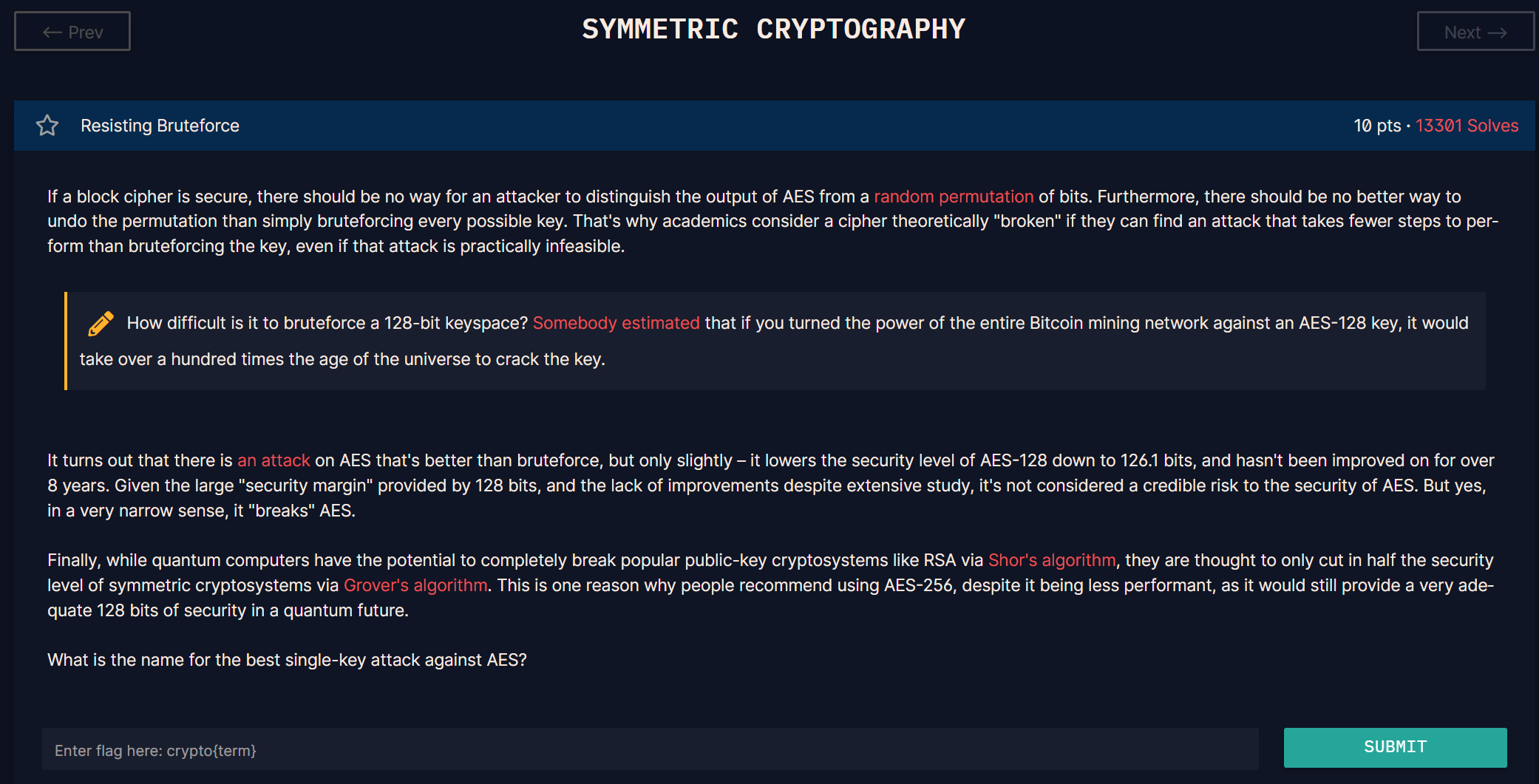Image resolution: width=1539 pixels, height=784 pixels.
Task: Click the 10 pts label
Action: tap(1377, 126)
